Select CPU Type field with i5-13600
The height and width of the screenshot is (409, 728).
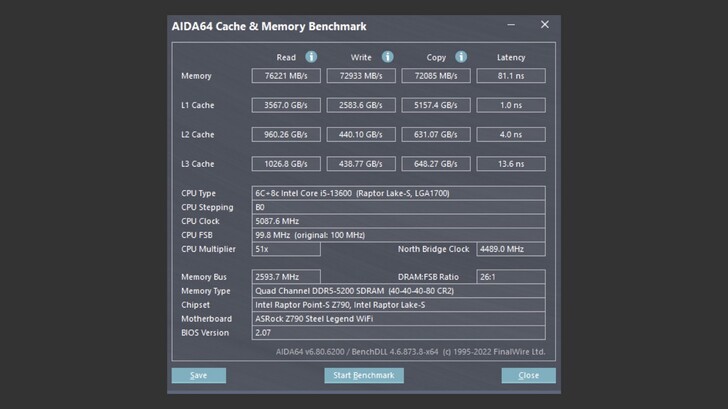398,193
